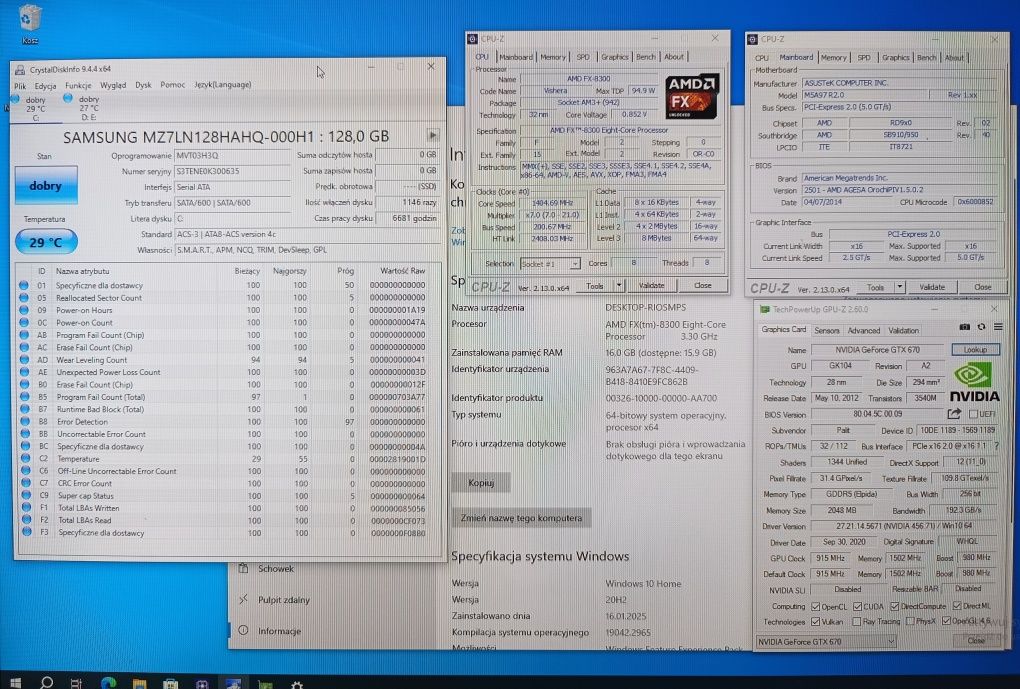The height and width of the screenshot is (689, 1020).
Task: Toggle the Ray Tracing checkbox
Action: 856,622
